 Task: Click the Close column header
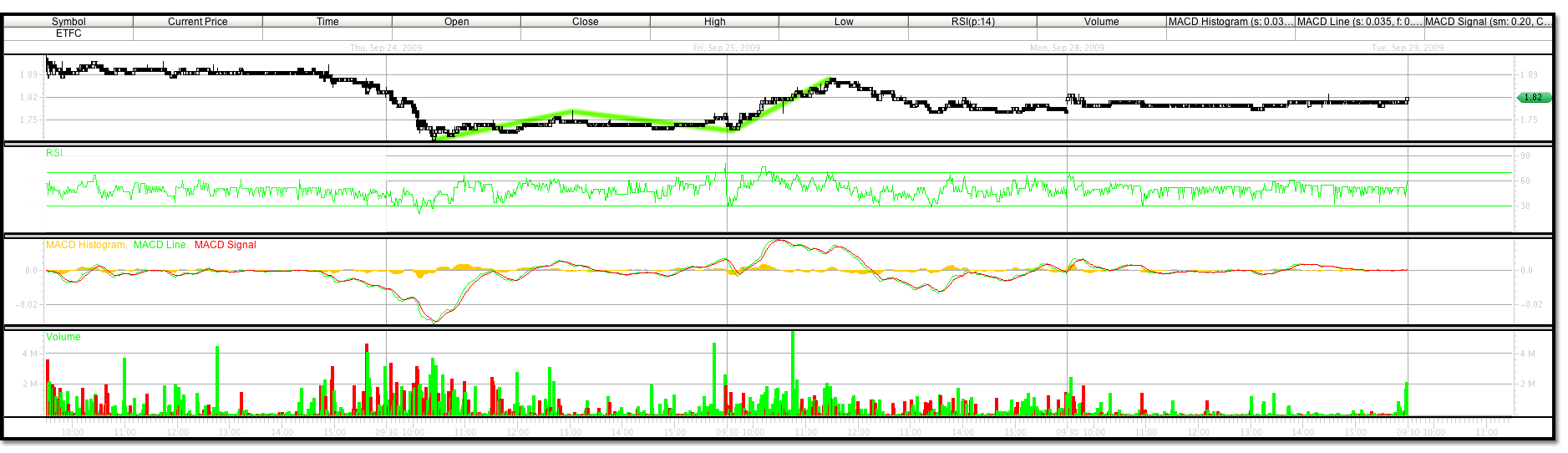pyautogui.click(x=585, y=22)
